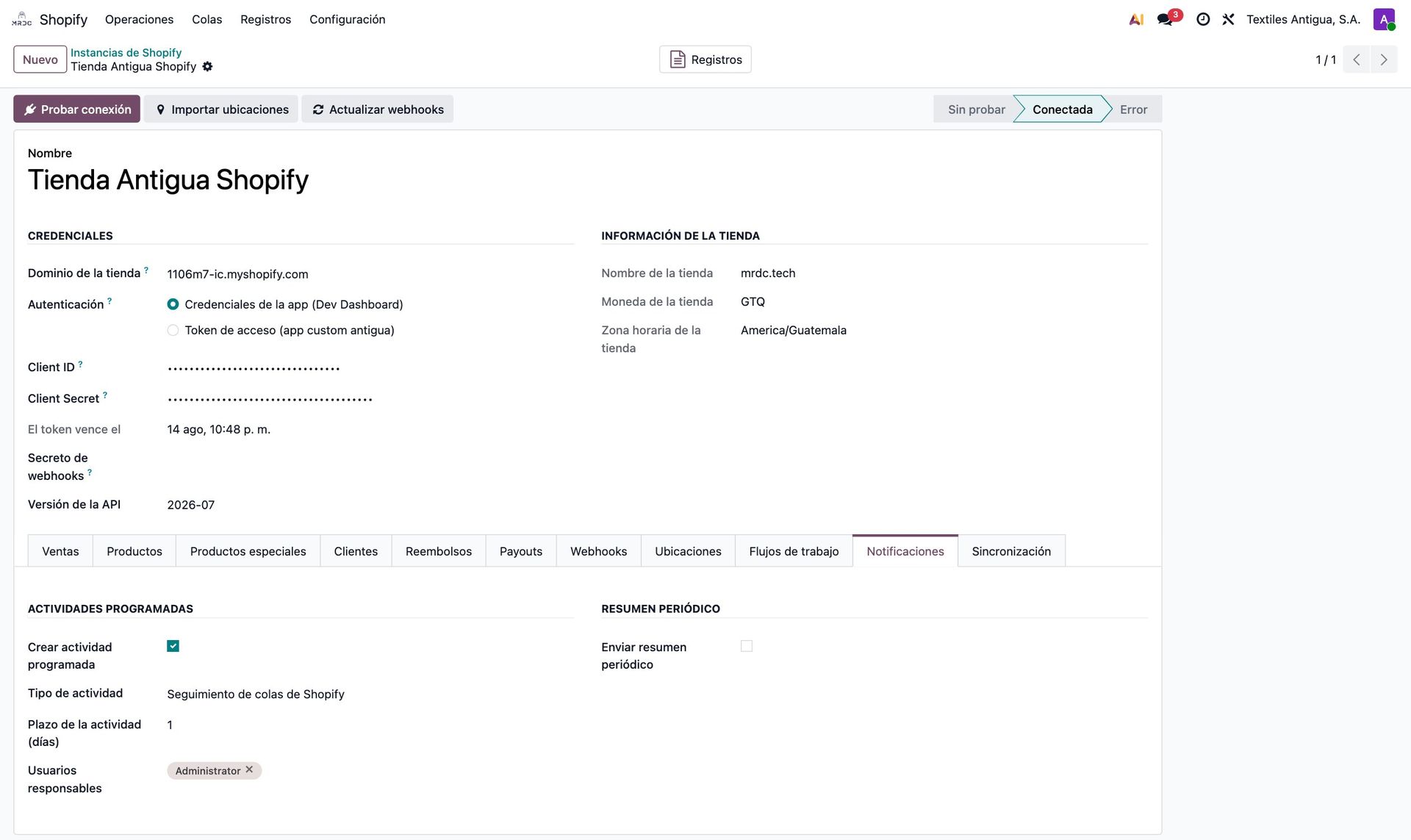Open the Operaciones menu

pos(139,19)
